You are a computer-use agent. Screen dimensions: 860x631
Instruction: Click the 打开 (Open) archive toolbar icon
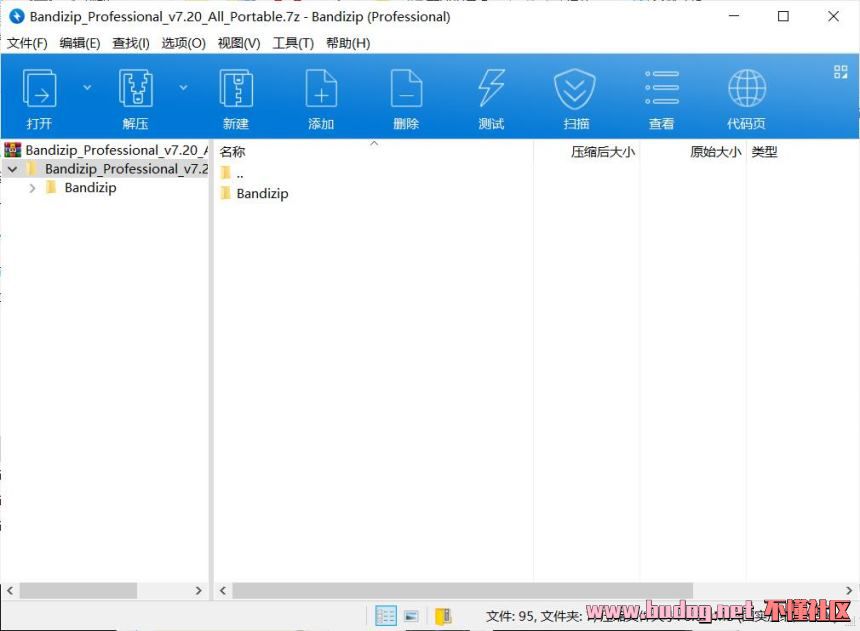pos(40,98)
